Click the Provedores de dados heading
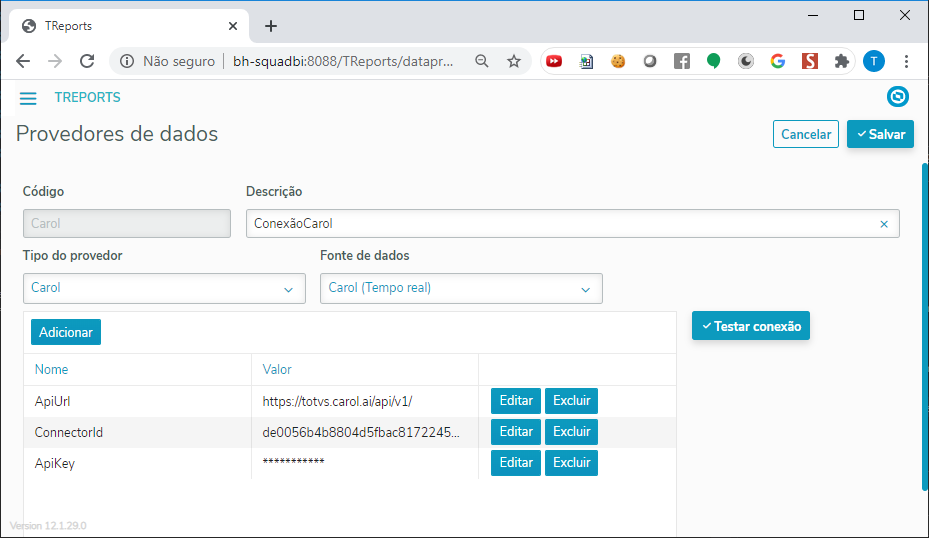929x538 pixels. [x=117, y=133]
